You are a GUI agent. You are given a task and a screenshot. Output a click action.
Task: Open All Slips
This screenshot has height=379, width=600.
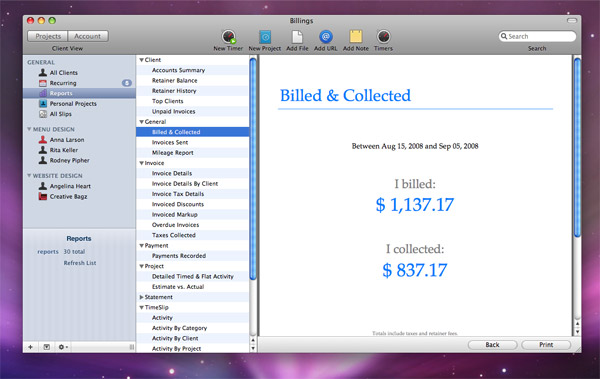(60, 114)
